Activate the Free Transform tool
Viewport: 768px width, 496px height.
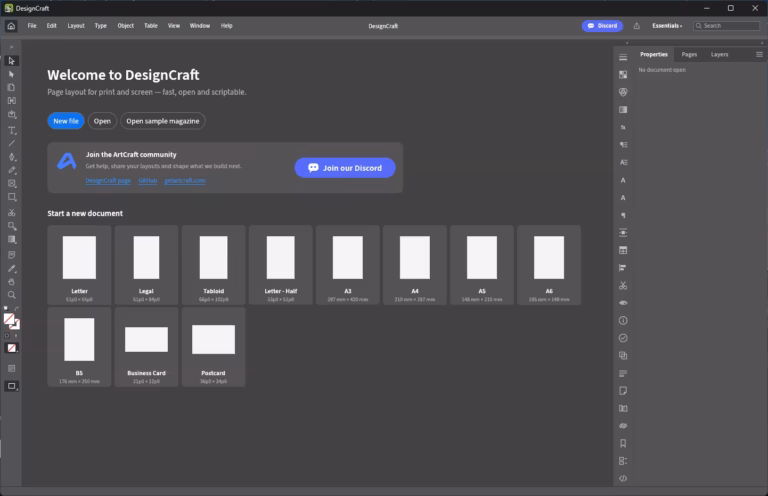[x=11, y=226]
